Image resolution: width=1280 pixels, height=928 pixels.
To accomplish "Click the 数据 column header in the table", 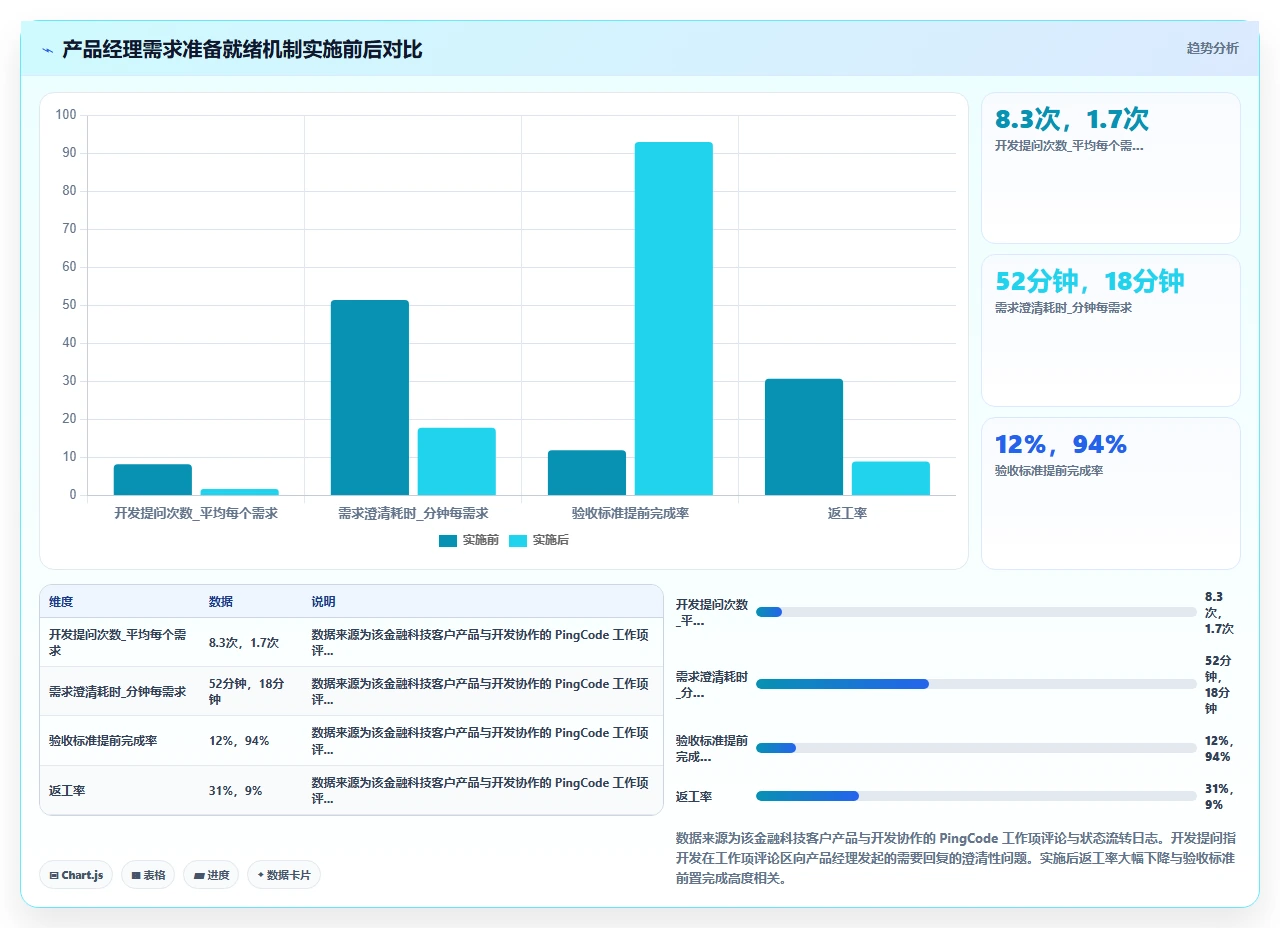I will click(x=221, y=602).
